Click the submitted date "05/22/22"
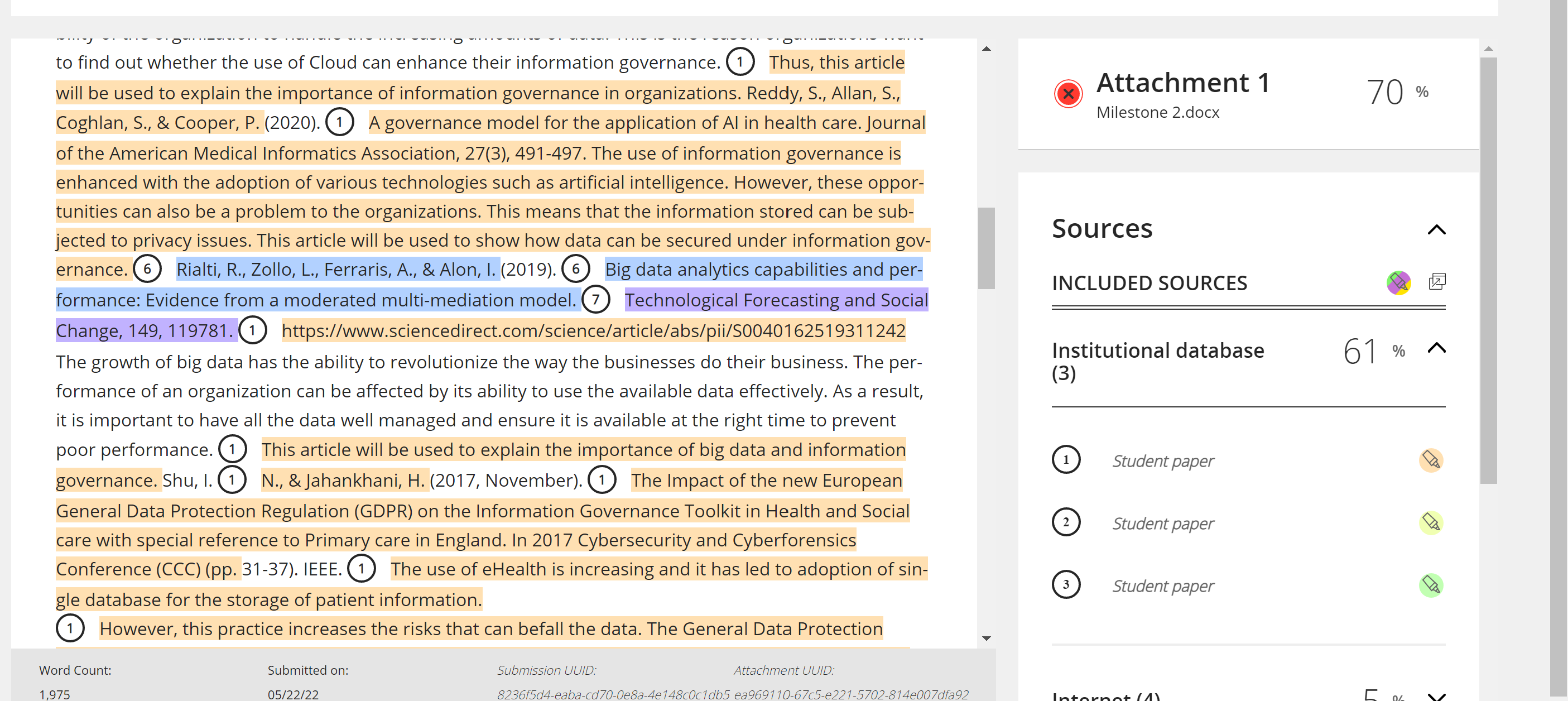1568x701 pixels. [x=293, y=694]
